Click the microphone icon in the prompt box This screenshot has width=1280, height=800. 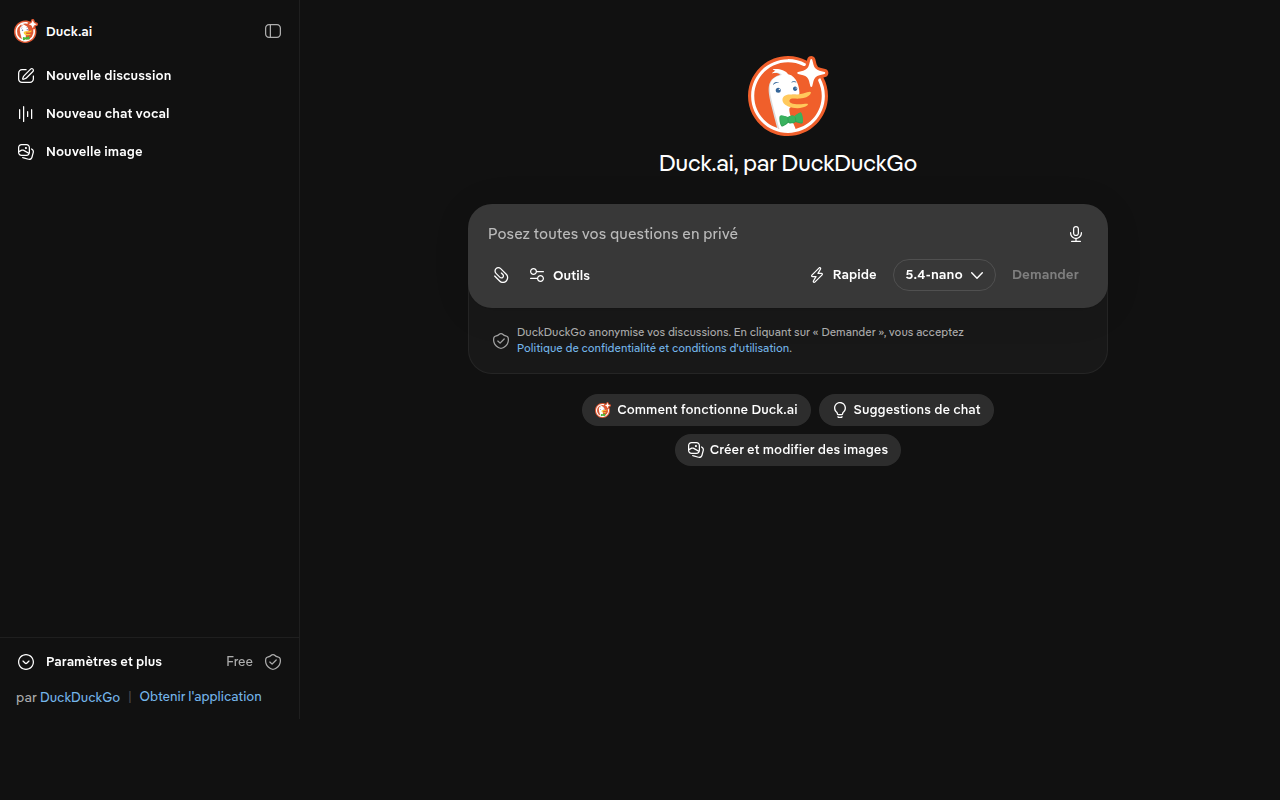(x=1076, y=234)
